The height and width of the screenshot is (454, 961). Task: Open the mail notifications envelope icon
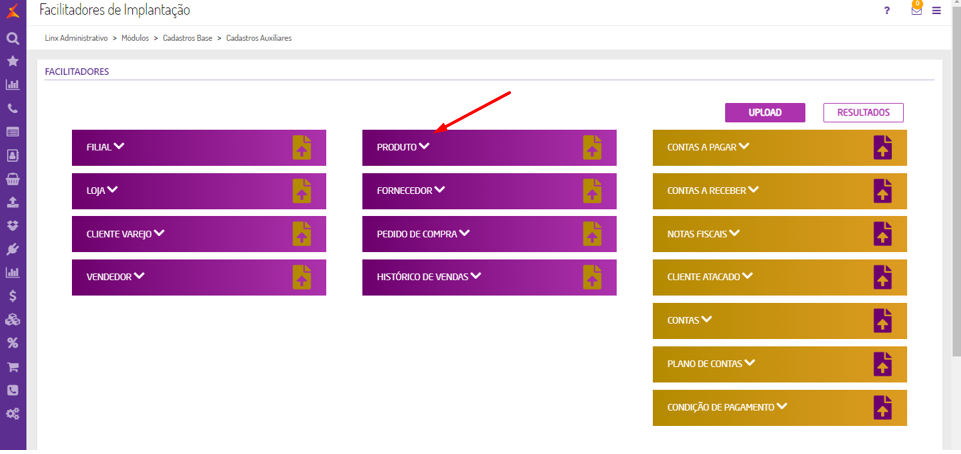pos(916,10)
